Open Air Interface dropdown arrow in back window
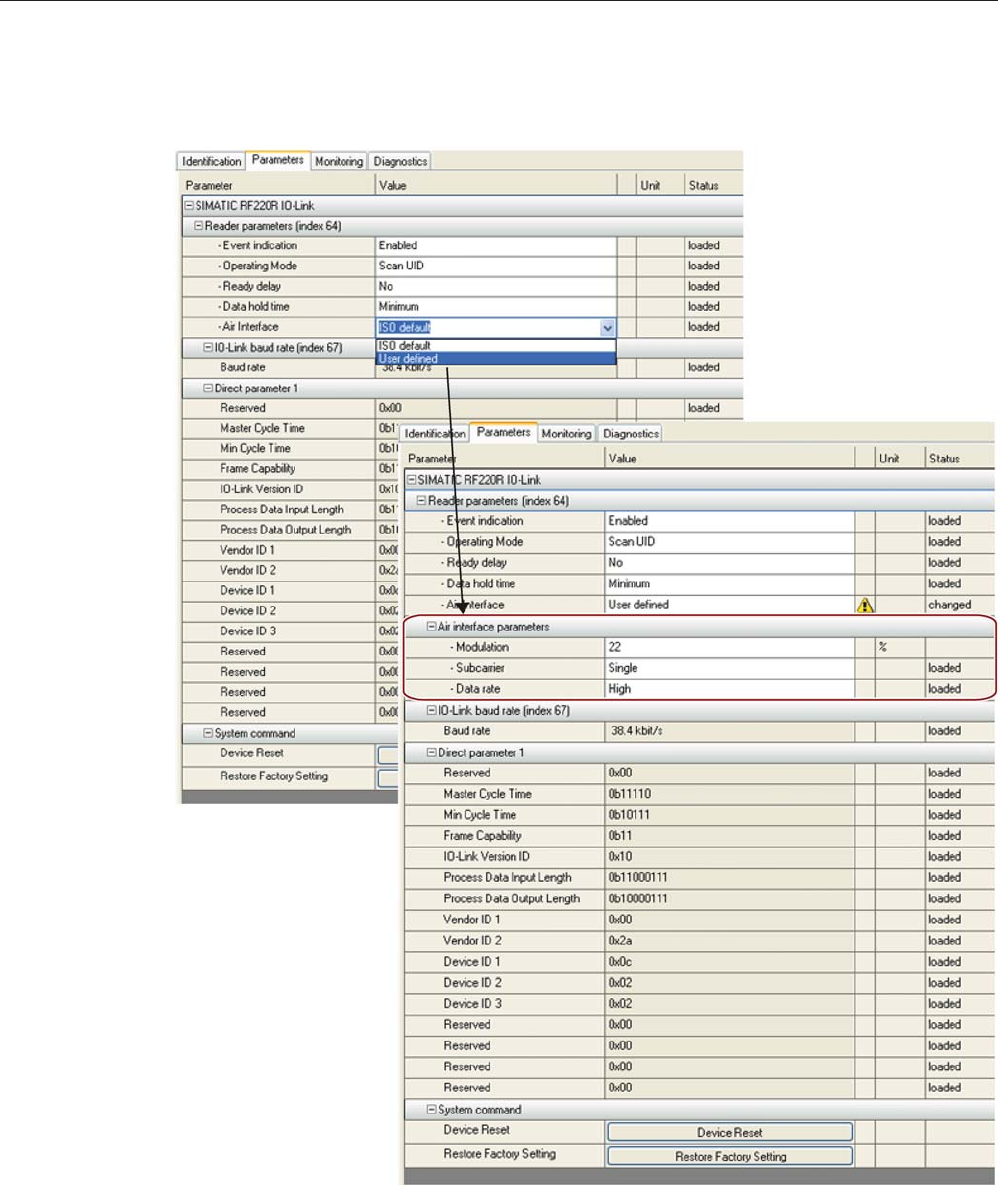1000x1186 pixels. coord(607,328)
